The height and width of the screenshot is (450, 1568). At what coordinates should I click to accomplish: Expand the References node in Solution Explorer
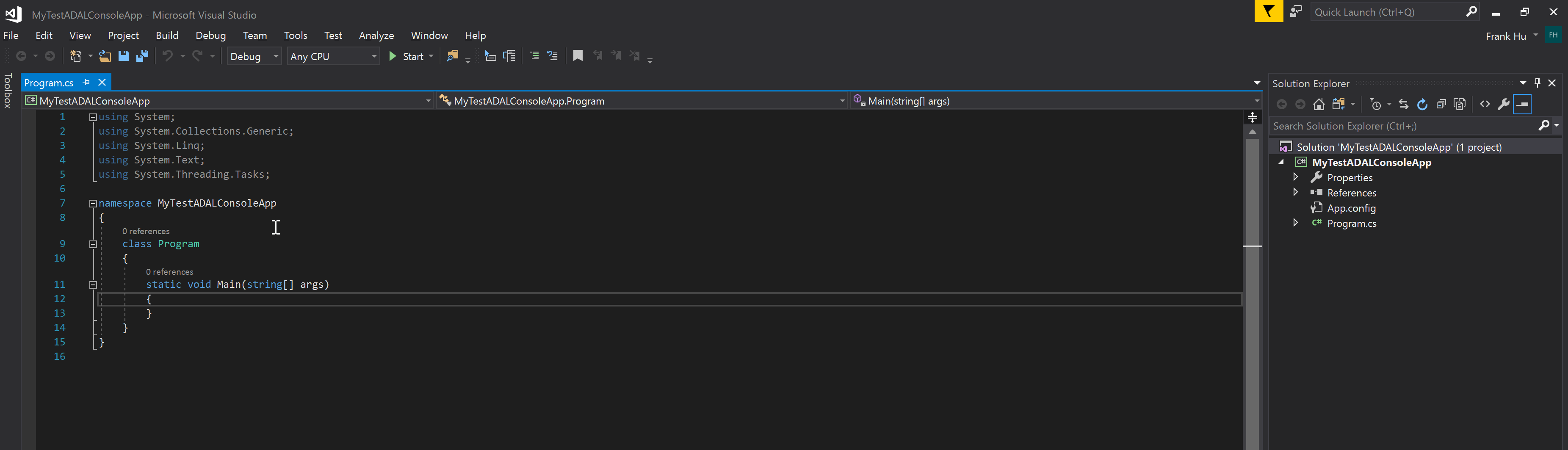[x=1295, y=193]
